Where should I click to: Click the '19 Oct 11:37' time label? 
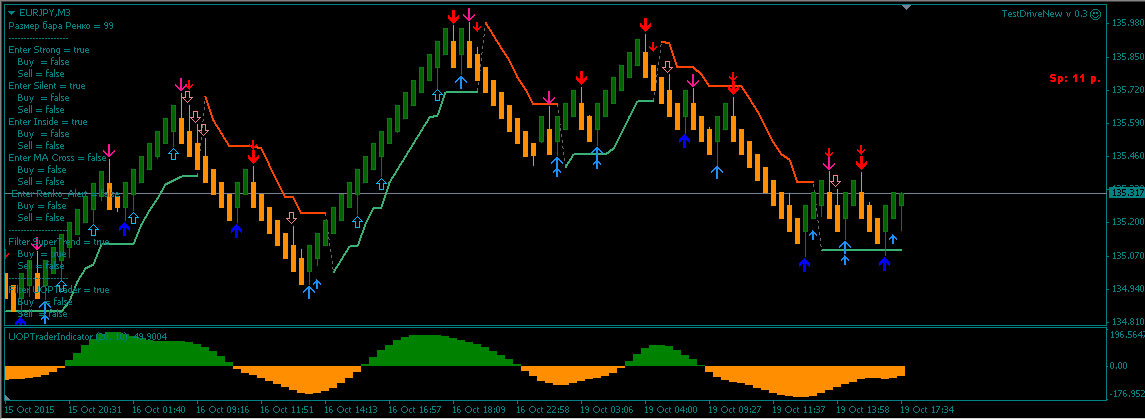pos(800,410)
